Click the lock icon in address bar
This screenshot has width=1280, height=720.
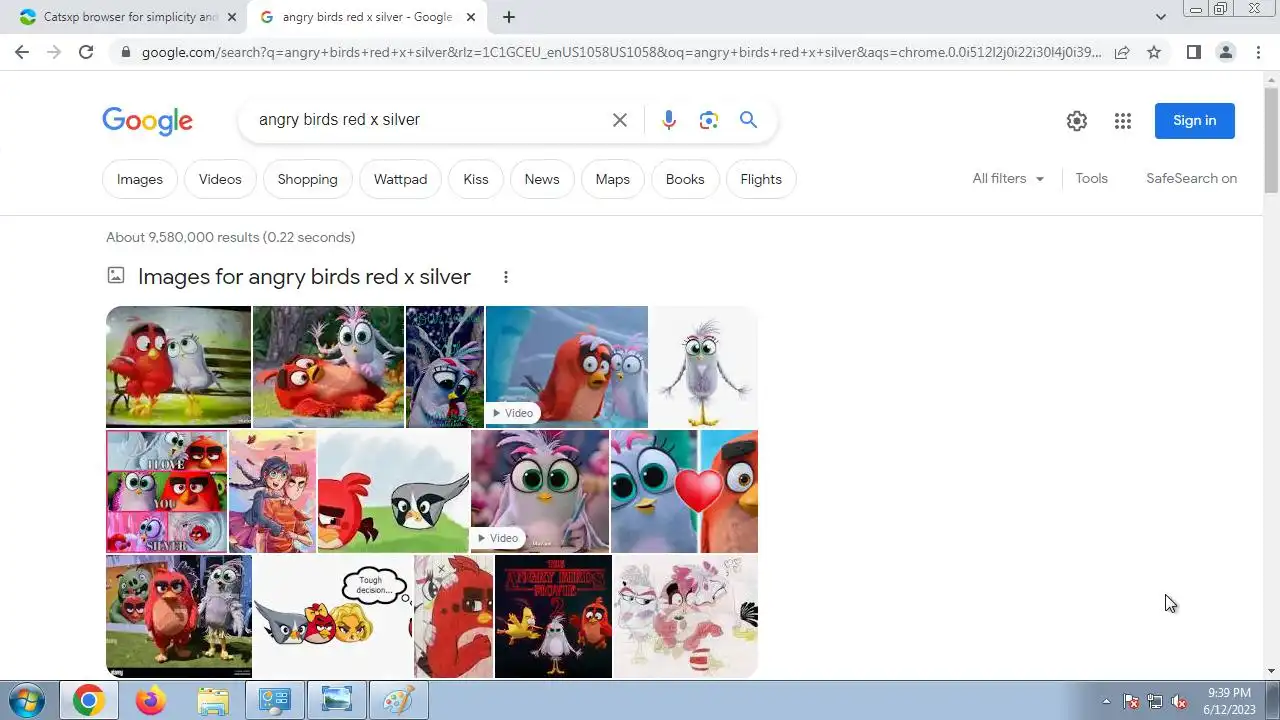tap(125, 52)
